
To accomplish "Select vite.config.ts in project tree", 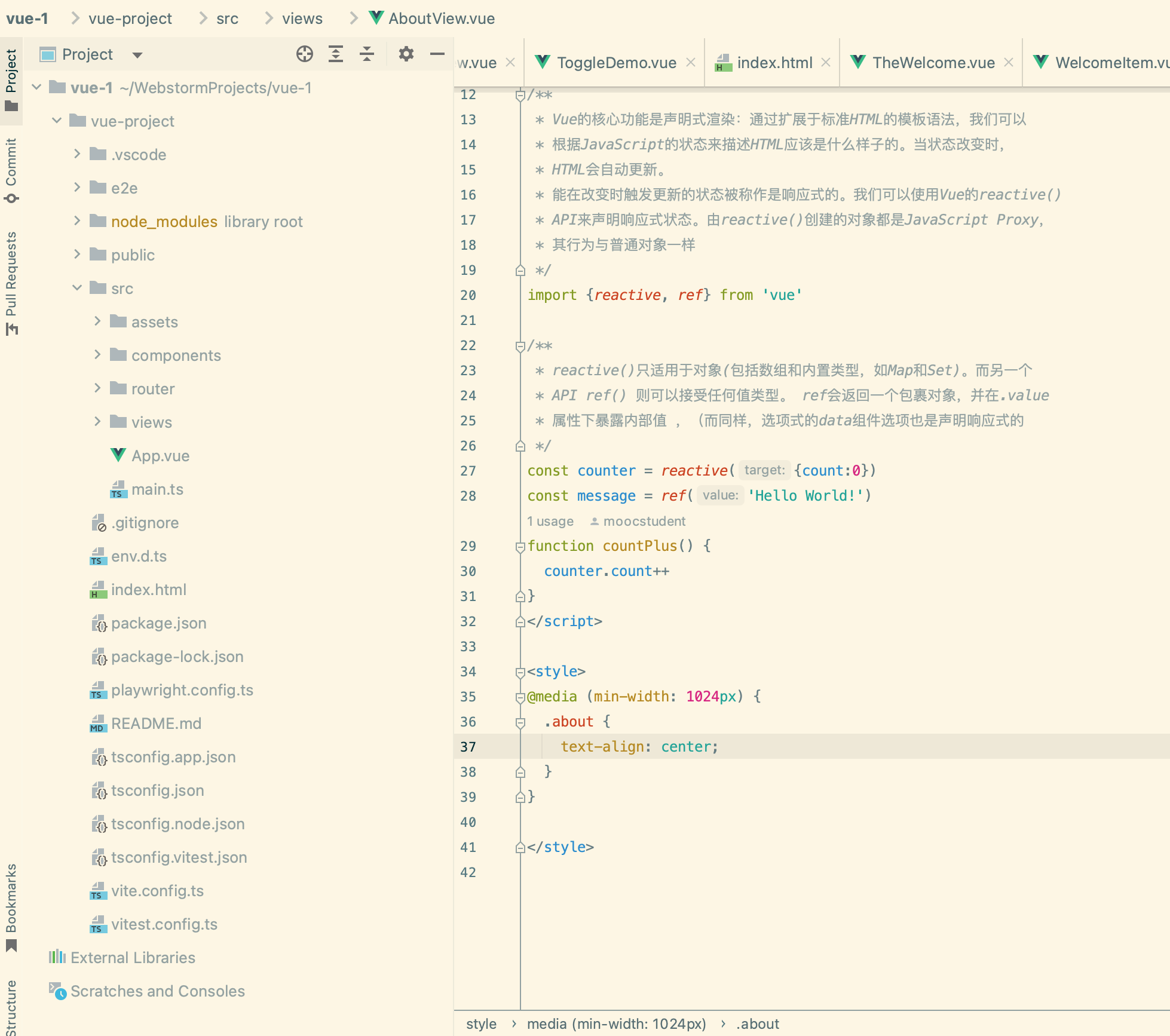I will (x=158, y=891).
